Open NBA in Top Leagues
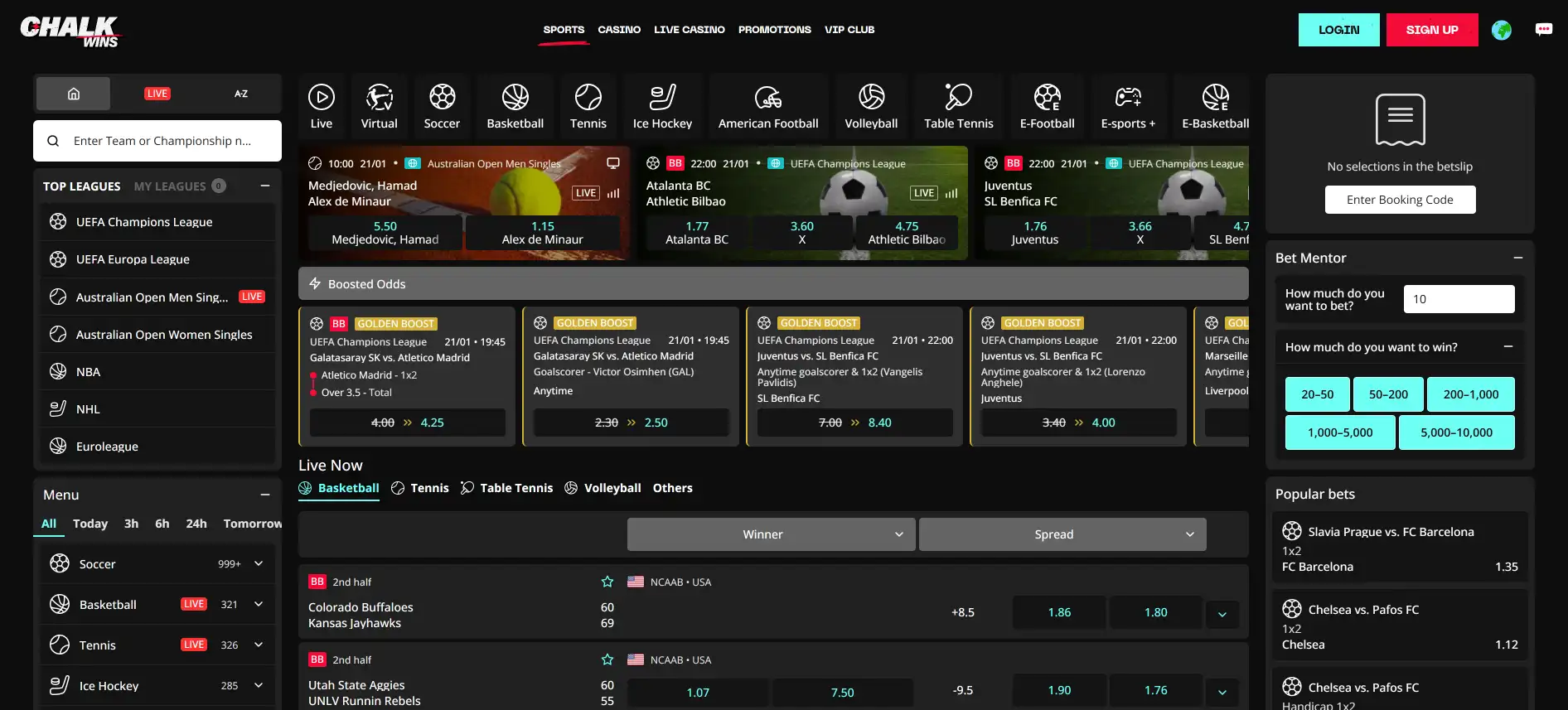The height and width of the screenshot is (710, 1568). [157, 372]
